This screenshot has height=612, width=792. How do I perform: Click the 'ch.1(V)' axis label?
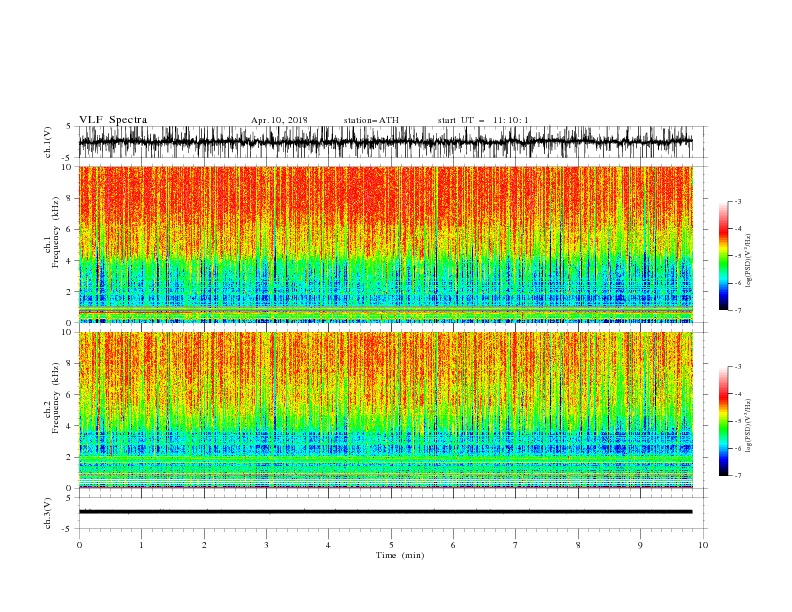click(48, 142)
